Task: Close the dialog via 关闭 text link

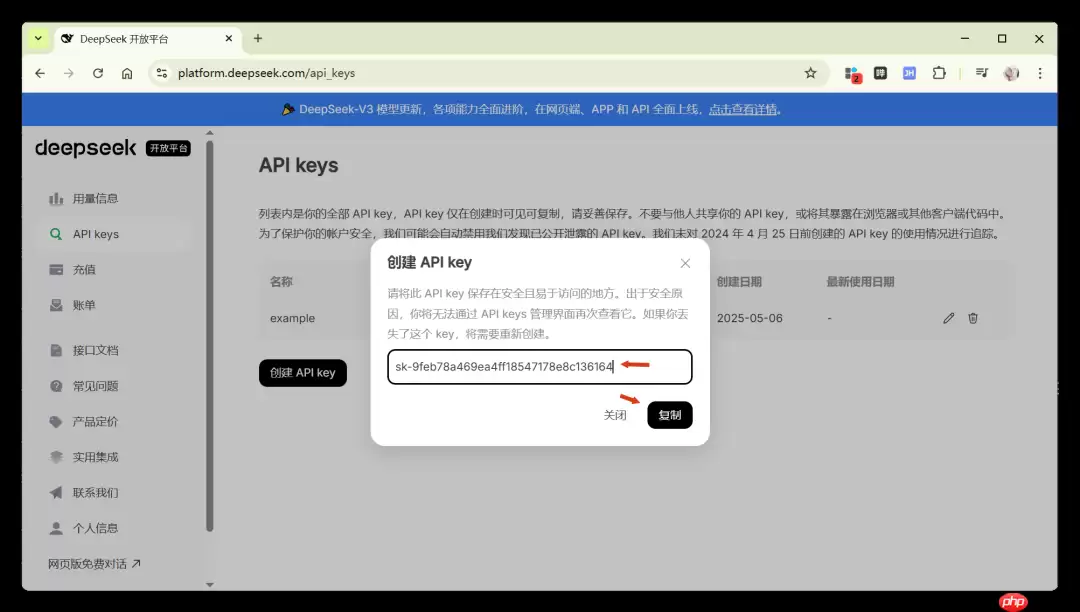Action: 616,414
